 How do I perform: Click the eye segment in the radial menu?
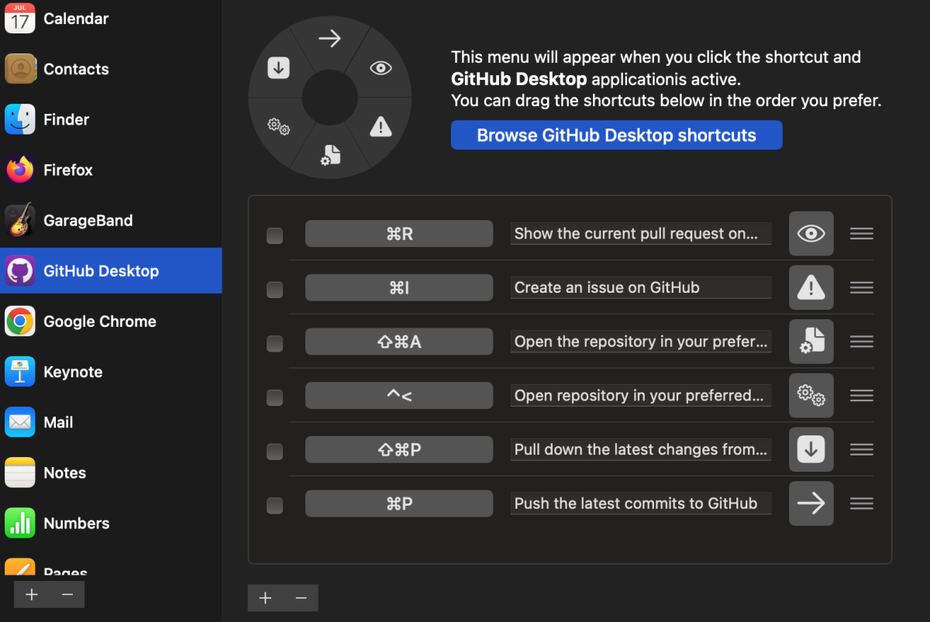click(x=380, y=68)
